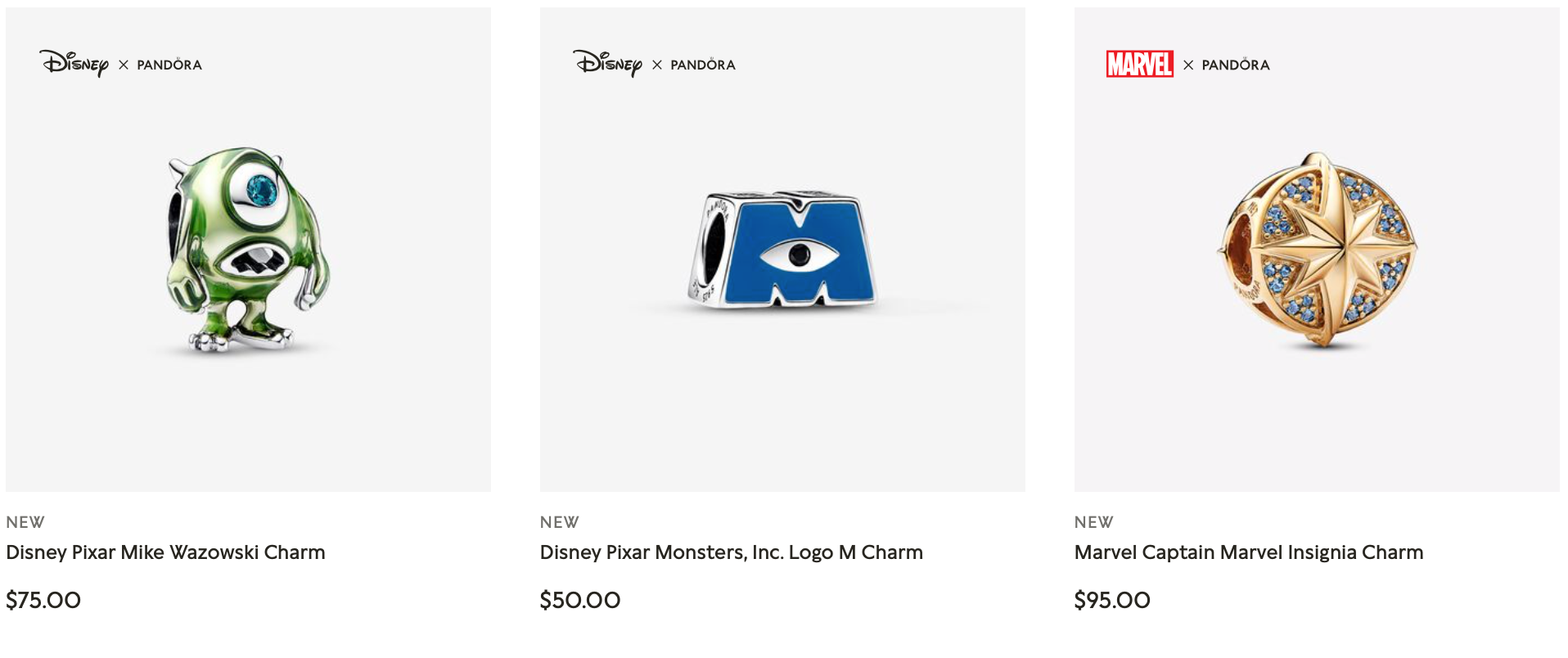
Task: Click the X symbol next to Marvel logo
Action: click(x=1188, y=65)
